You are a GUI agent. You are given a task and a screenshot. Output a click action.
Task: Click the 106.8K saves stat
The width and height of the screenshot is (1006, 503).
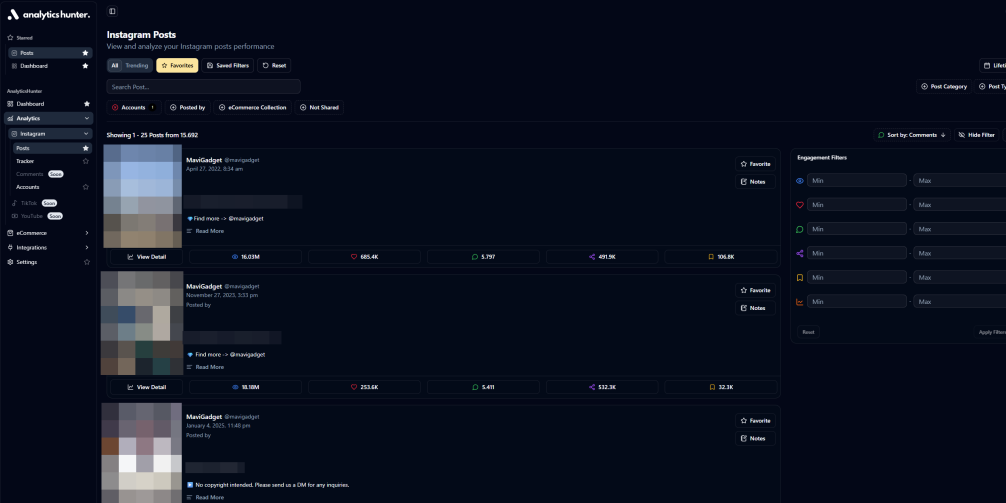[720, 257]
